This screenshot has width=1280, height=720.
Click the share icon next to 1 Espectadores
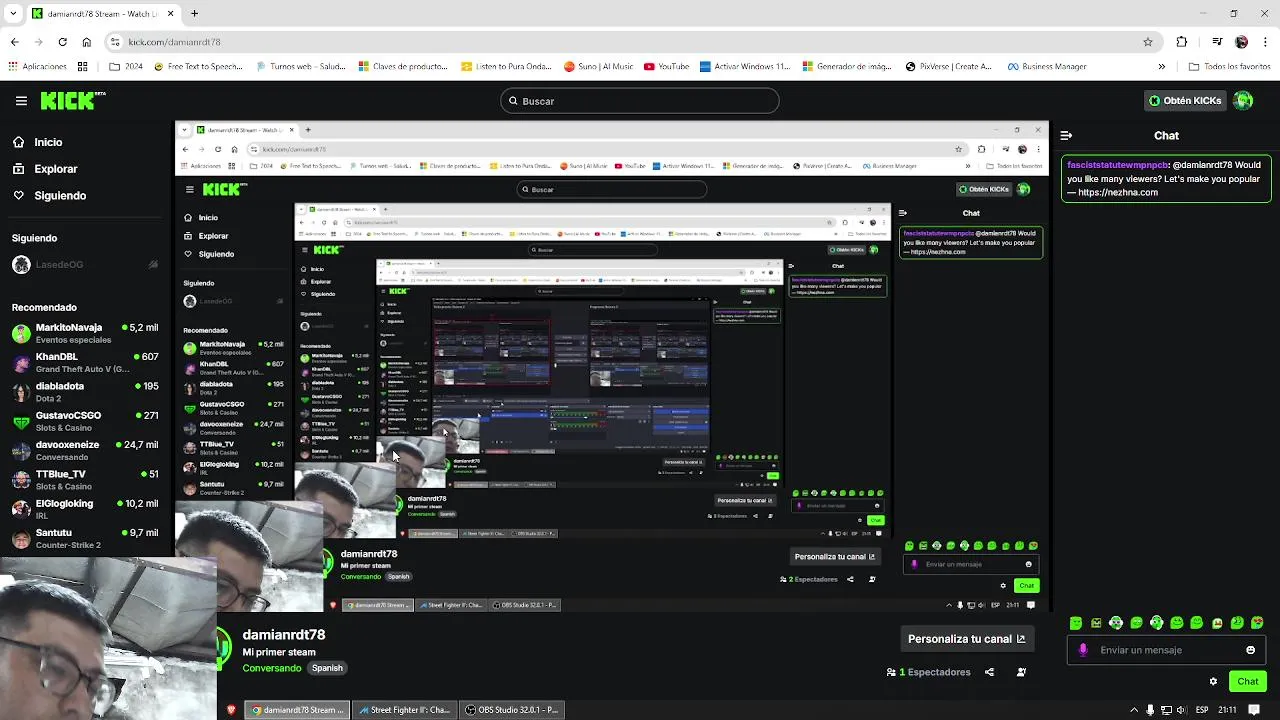point(989,672)
